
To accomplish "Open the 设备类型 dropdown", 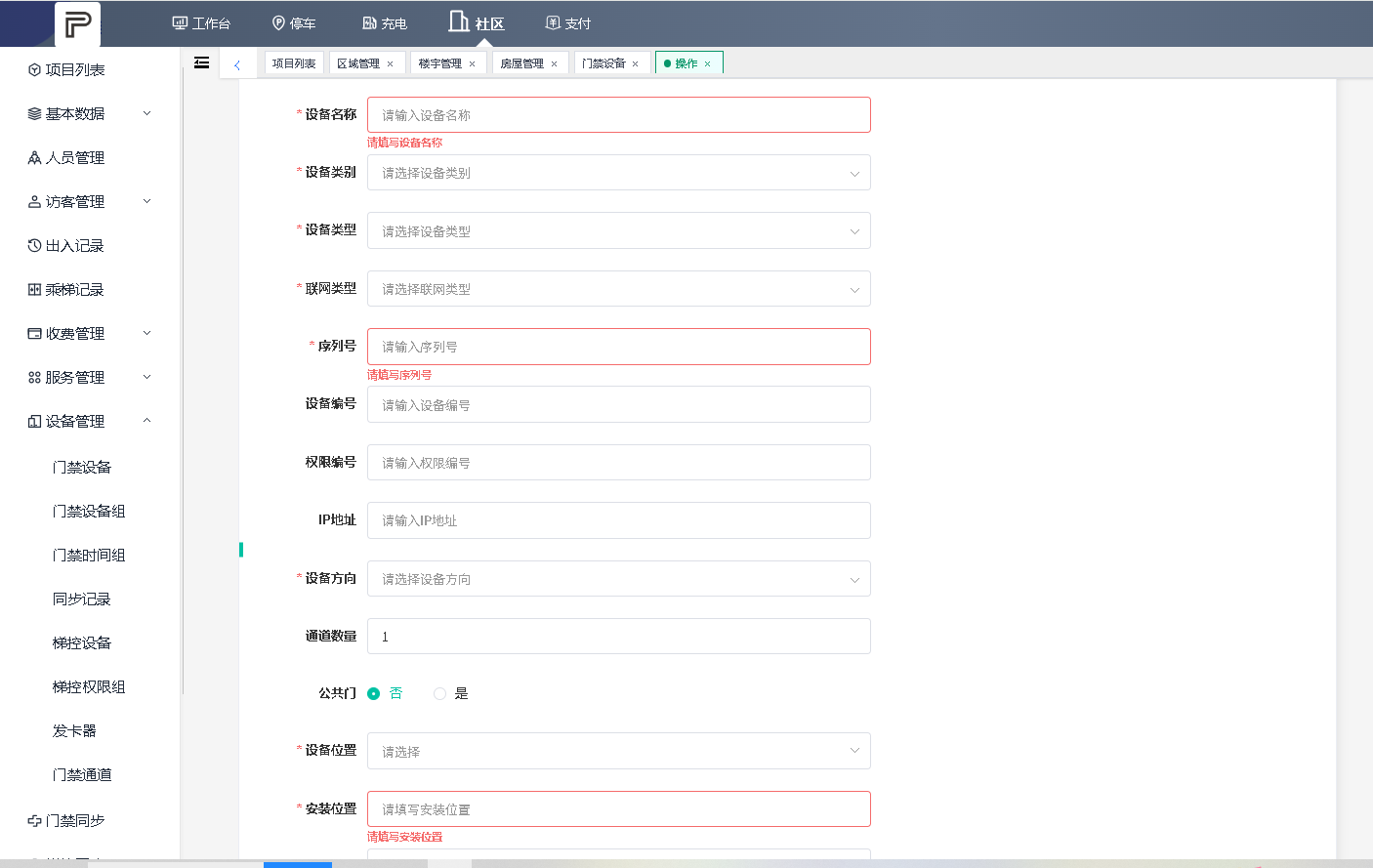I will click(619, 230).
